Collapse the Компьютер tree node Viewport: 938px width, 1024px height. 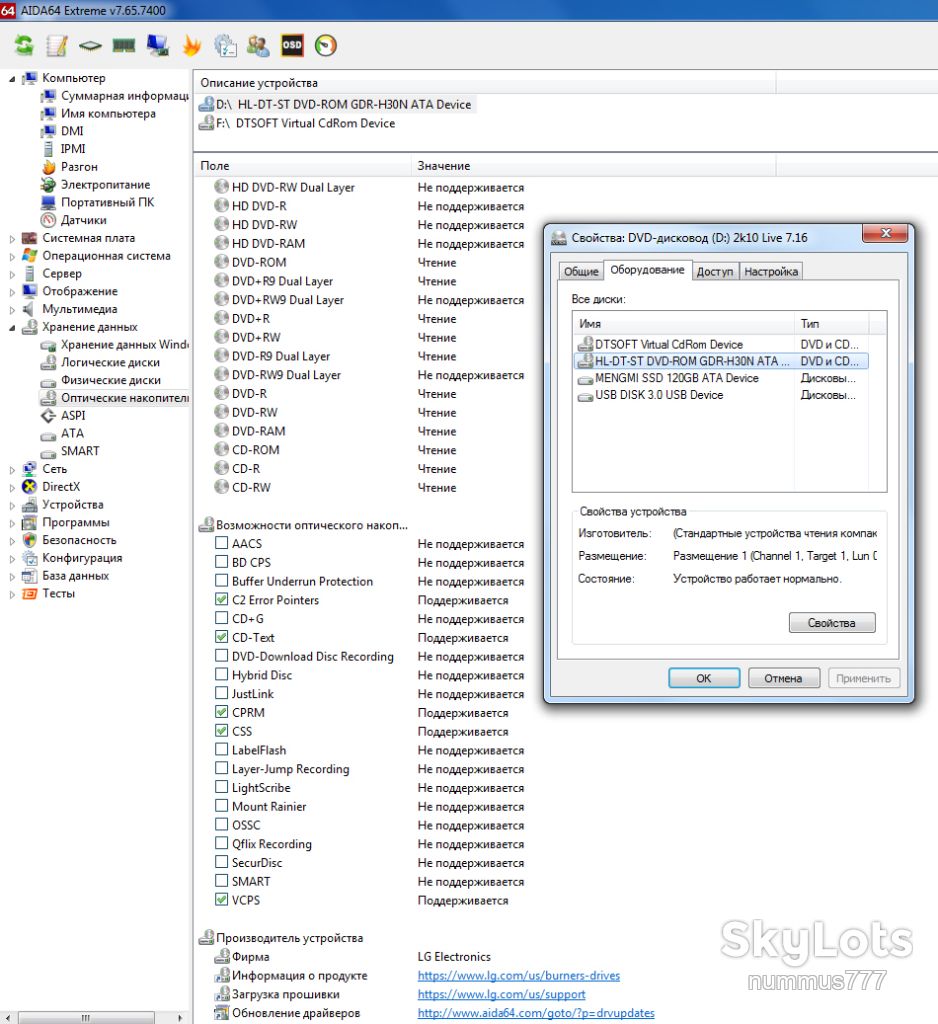pos(12,78)
